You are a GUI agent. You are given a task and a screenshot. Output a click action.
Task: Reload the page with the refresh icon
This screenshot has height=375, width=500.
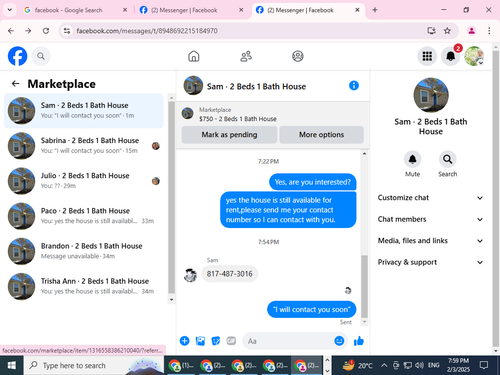[x=46, y=31]
